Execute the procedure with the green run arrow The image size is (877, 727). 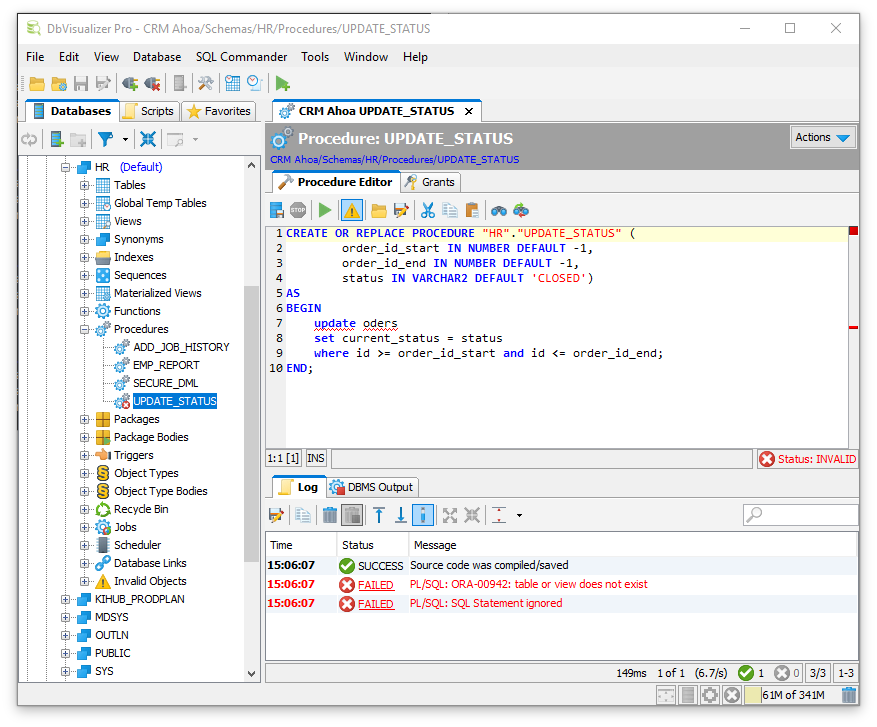(x=324, y=210)
